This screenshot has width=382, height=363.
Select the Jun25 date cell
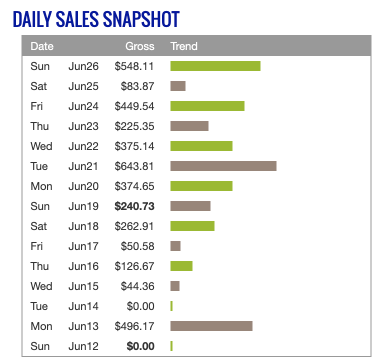coord(83,86)
